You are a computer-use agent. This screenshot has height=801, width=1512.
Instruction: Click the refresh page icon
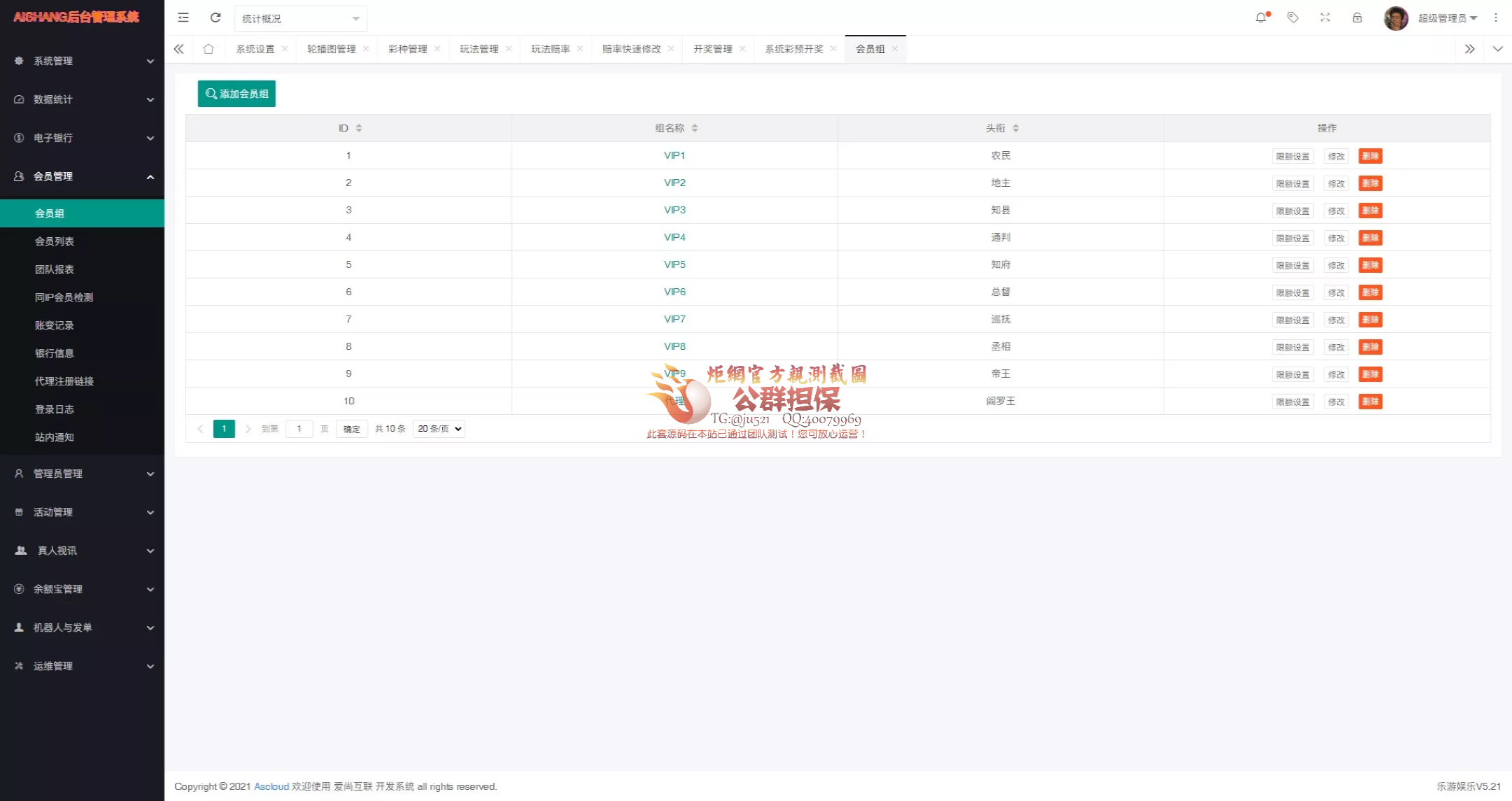(x=216, y=18)
